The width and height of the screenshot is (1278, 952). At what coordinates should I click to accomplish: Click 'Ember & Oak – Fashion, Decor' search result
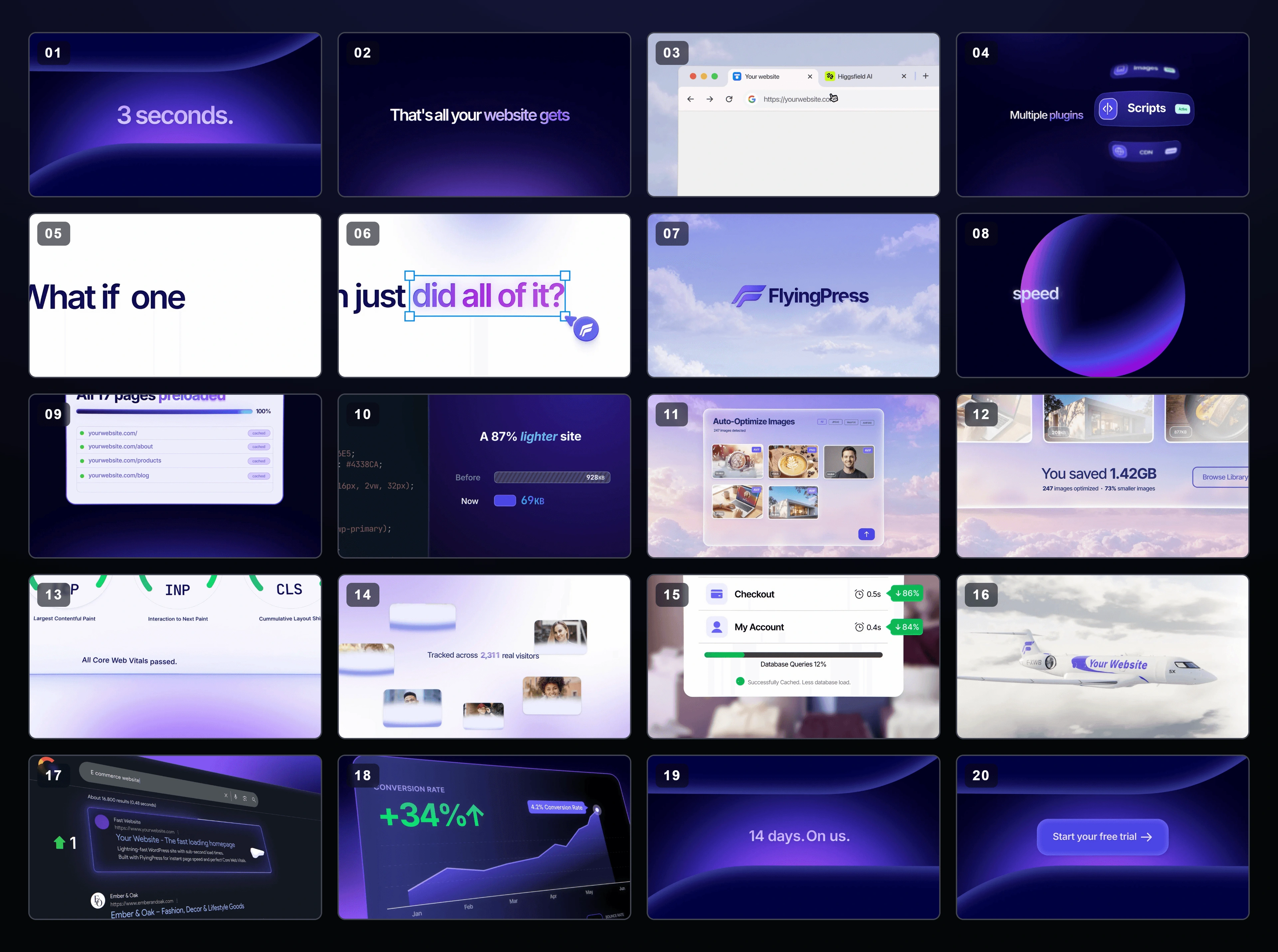177,910
